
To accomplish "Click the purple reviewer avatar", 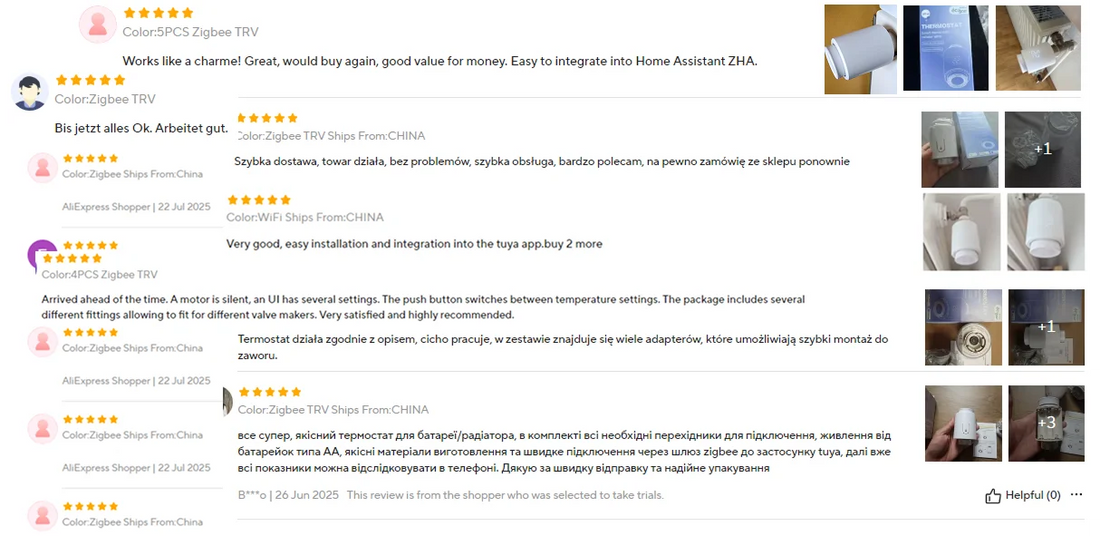I will point(42,255).
